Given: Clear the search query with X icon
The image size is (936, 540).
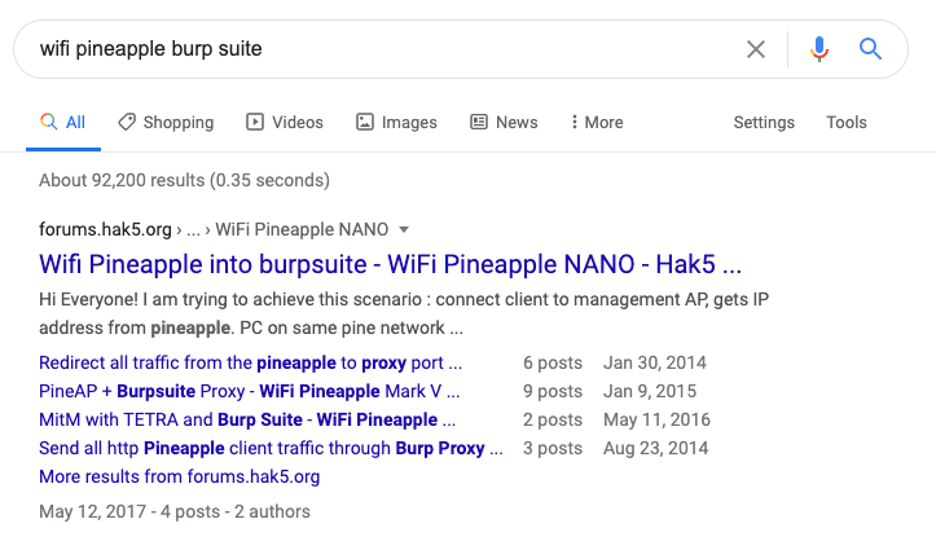Looking at the screenshot, I should pos(756,49).
